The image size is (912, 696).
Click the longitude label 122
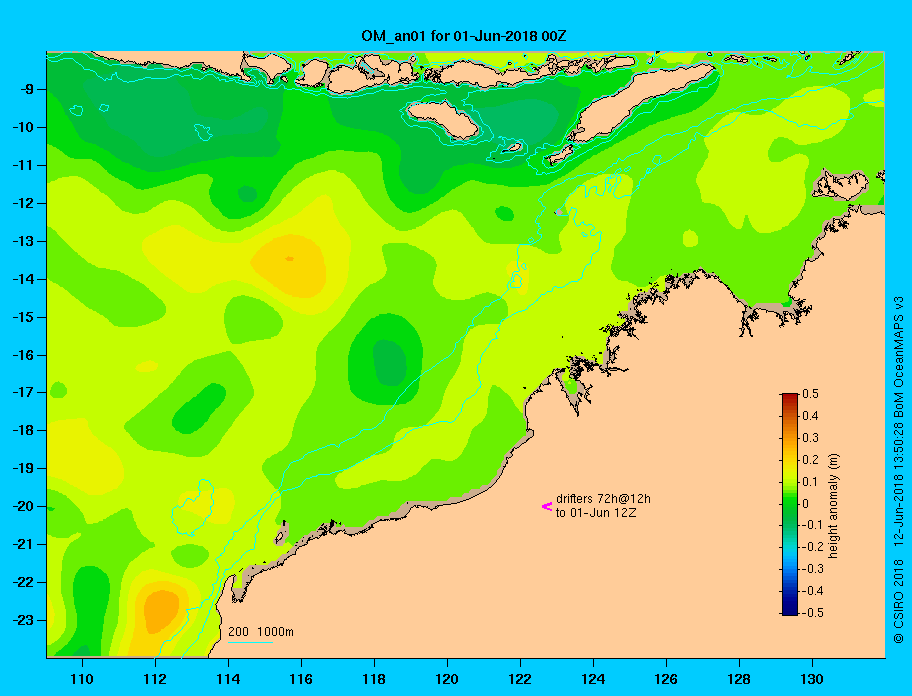coord(520,679)
